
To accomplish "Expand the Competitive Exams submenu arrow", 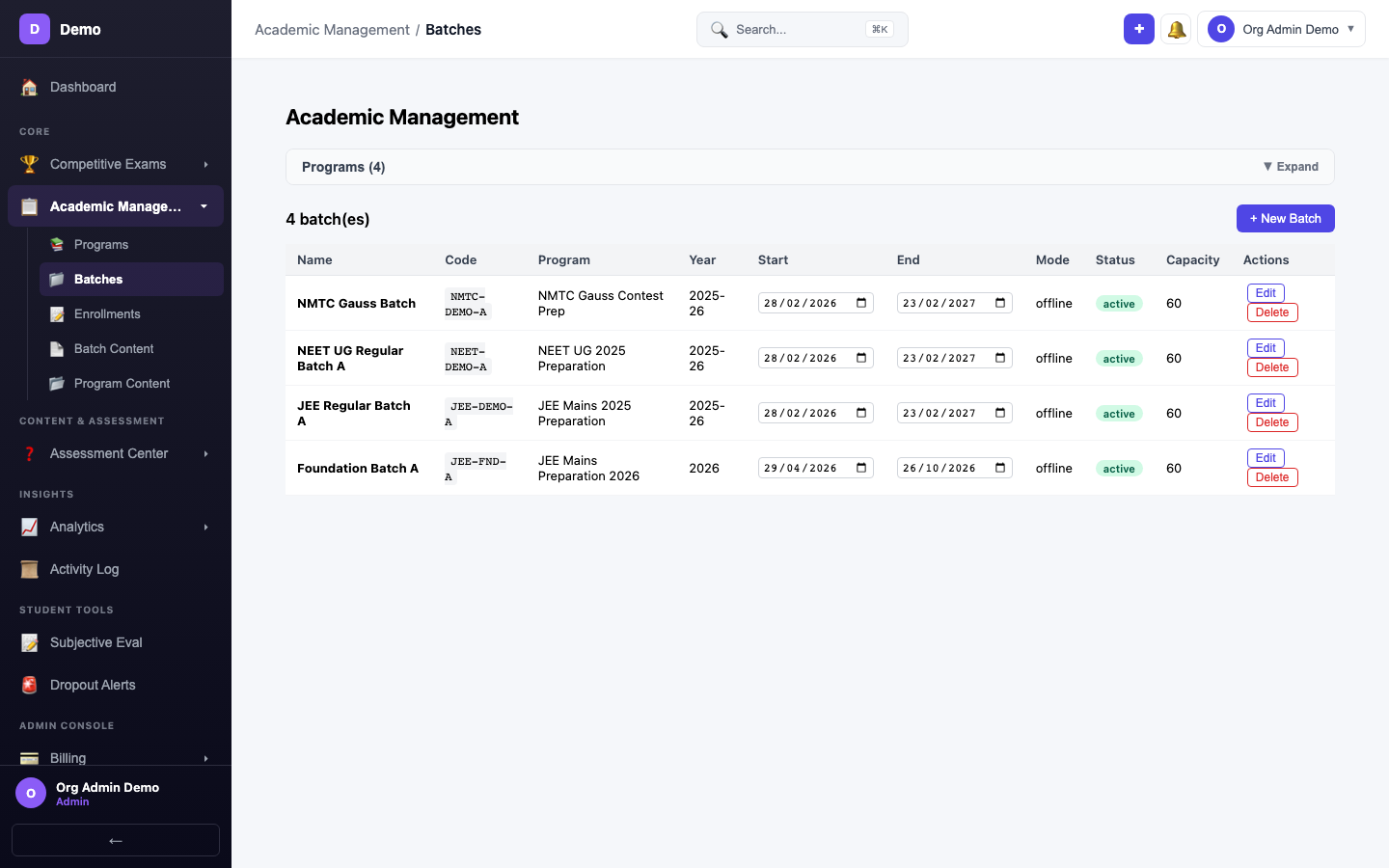I will click(x=205, y=165).
